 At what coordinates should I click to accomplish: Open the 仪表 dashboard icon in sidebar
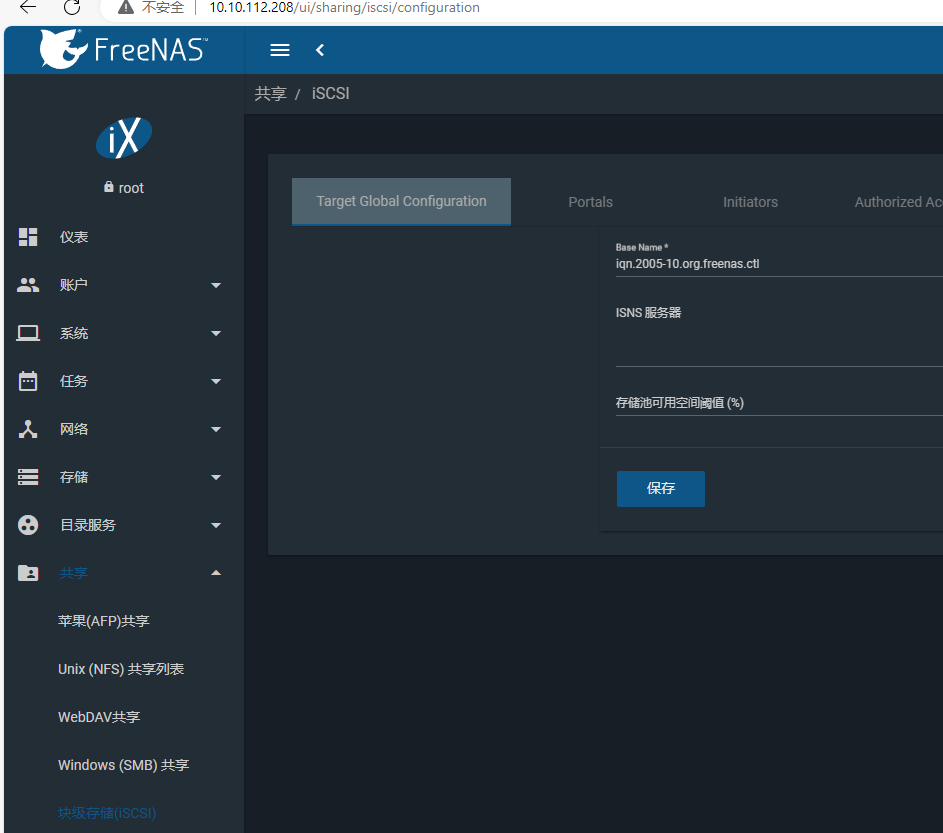27,237
